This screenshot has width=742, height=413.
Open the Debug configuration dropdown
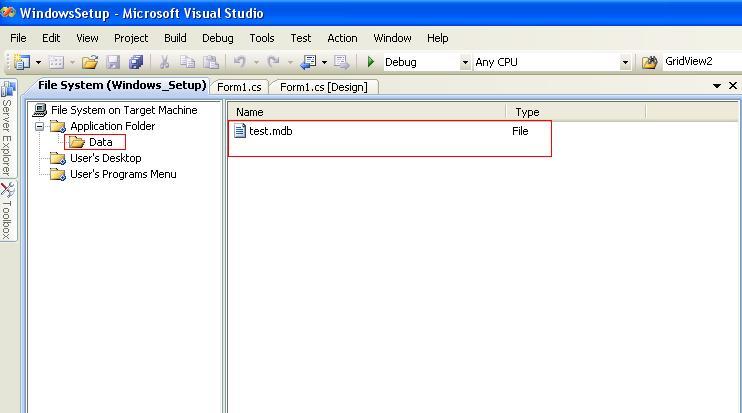click(x=465, y=62)
